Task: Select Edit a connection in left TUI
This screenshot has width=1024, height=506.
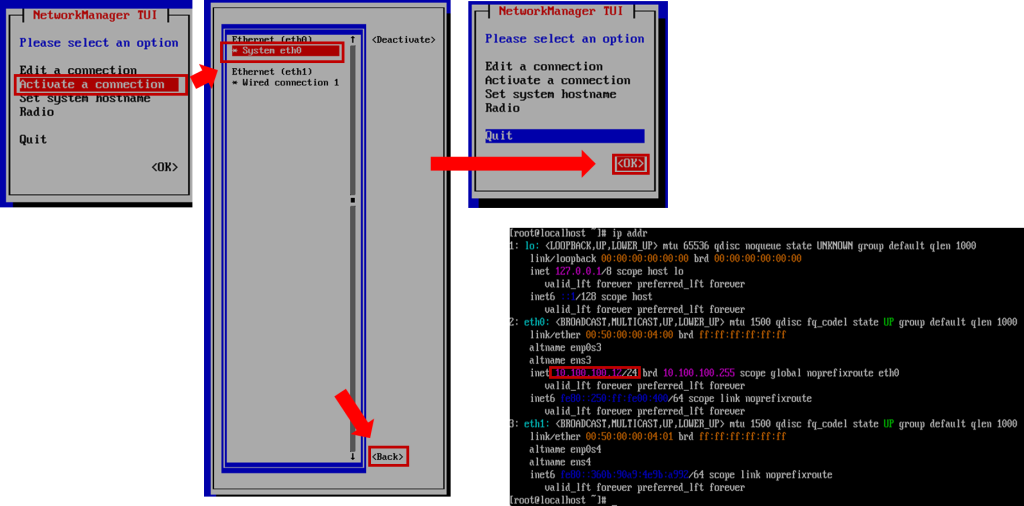Action: pyautogui.click(x=78, y=70)
